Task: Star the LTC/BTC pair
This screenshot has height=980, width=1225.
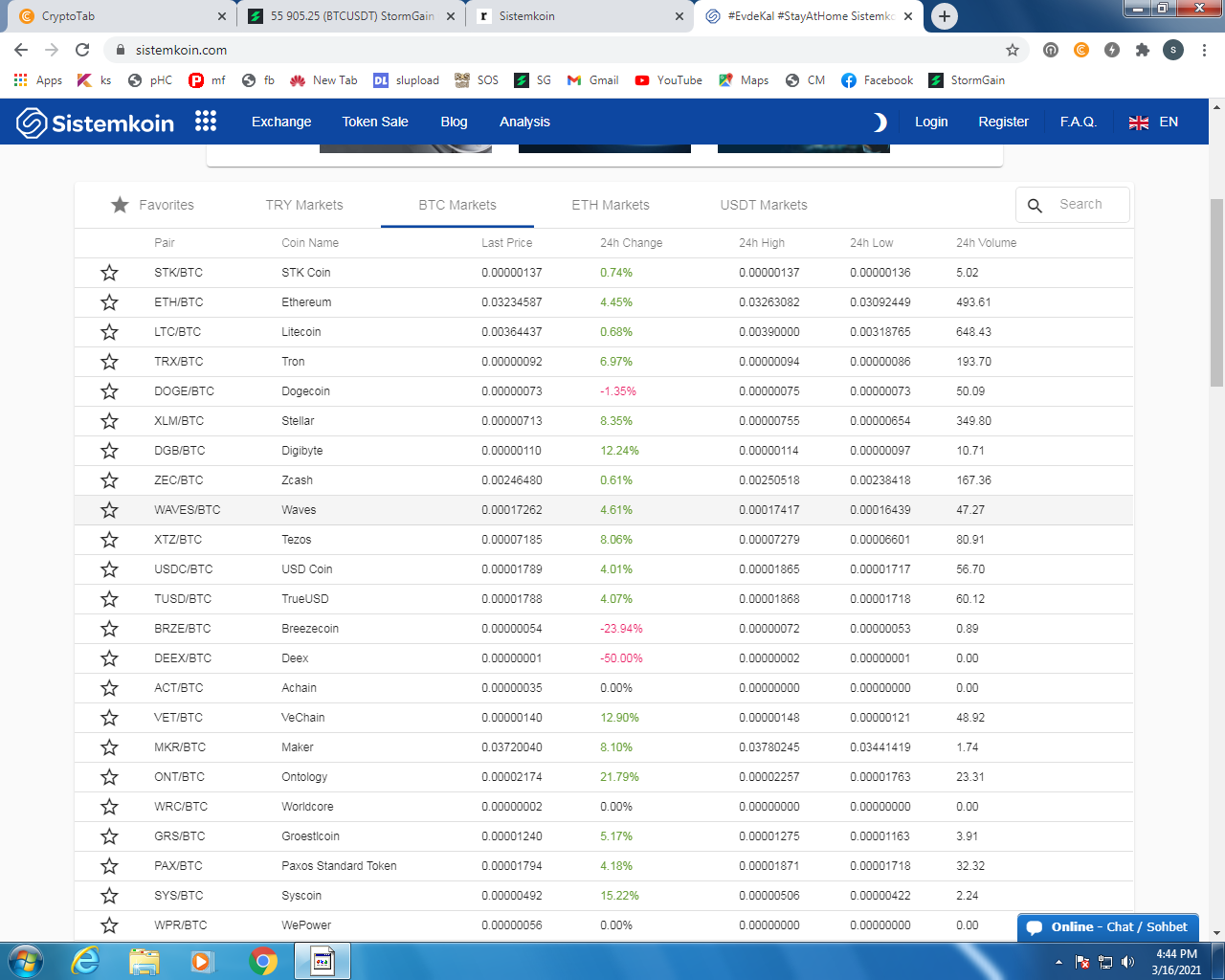Action: coord(109,332)
